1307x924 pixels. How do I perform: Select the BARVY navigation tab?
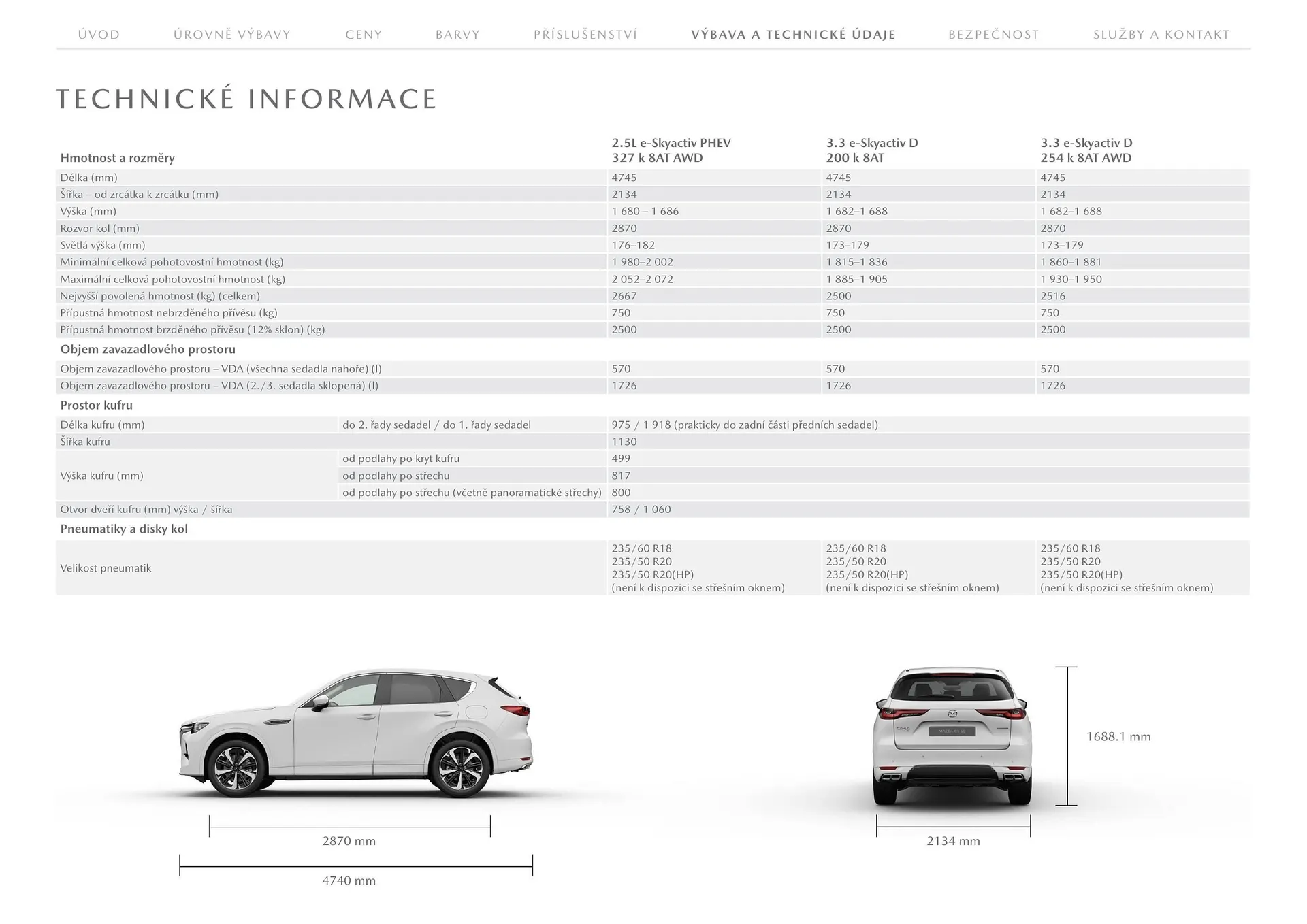(x=457, y=35)
